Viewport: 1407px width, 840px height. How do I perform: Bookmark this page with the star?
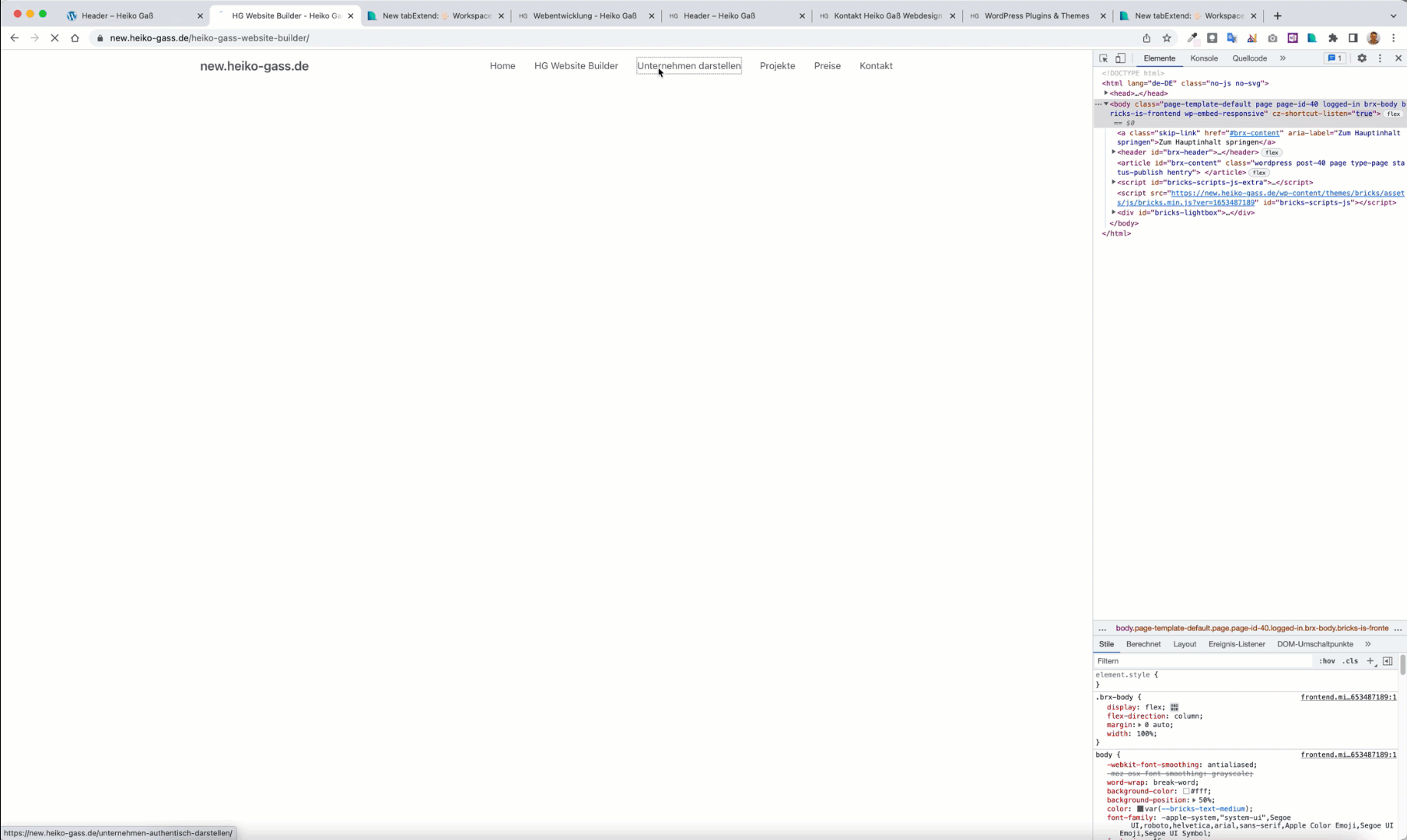pos(1167,38)
